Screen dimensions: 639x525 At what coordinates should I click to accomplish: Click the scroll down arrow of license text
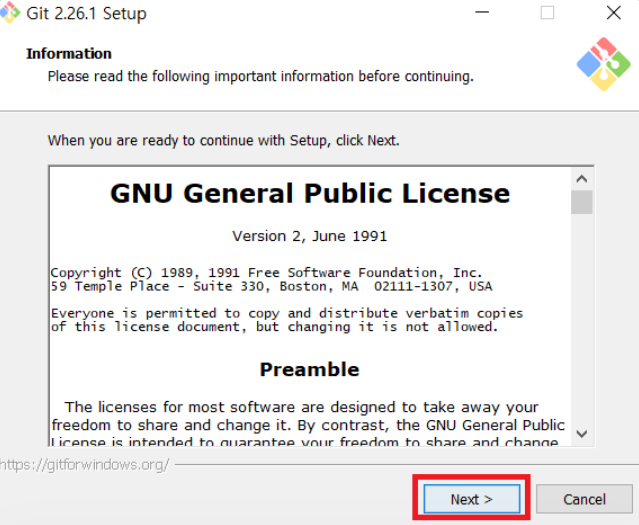582,434
